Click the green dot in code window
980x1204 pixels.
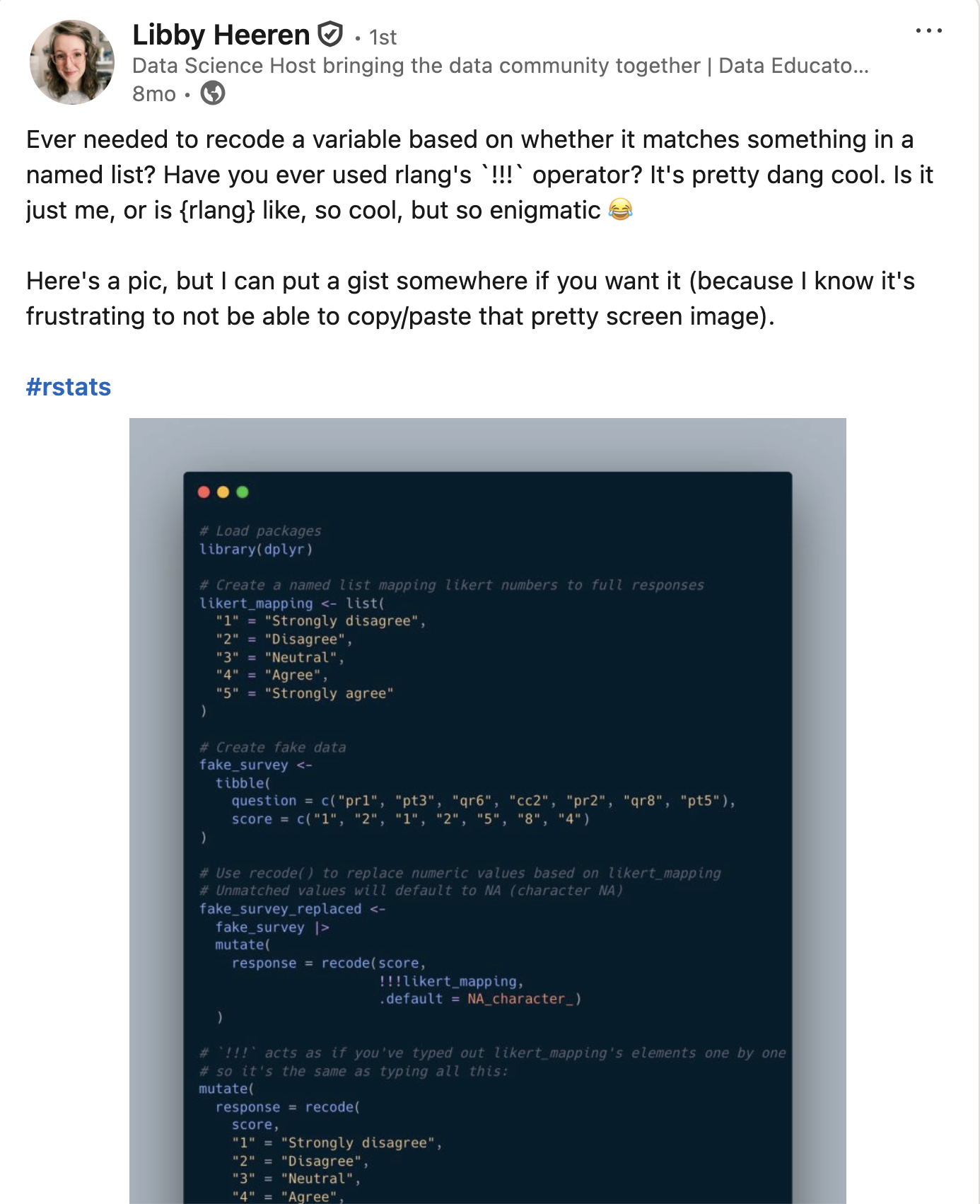coord(243,492)
